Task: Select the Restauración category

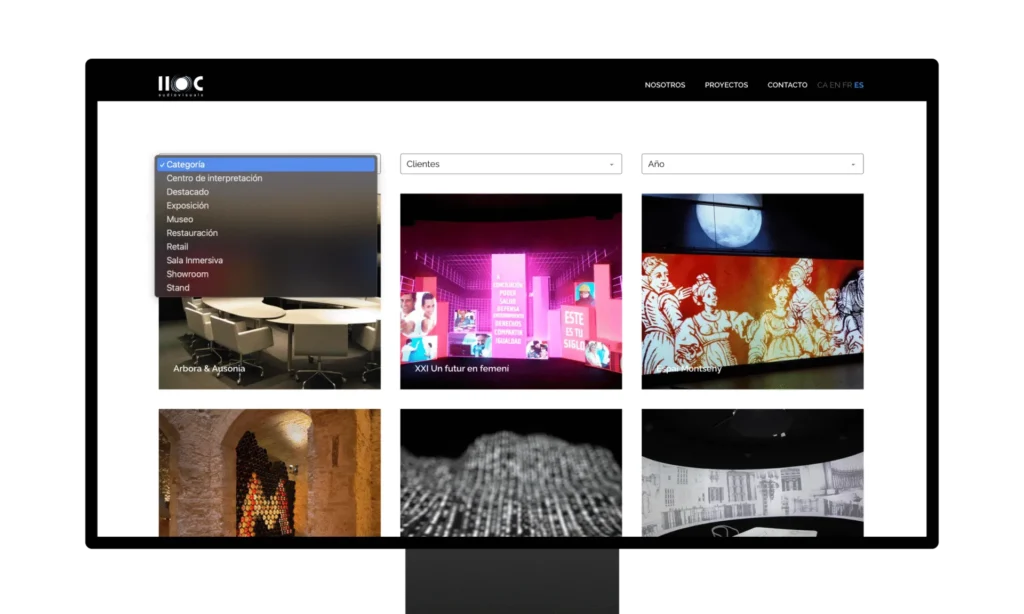Action: click(266, 233)
